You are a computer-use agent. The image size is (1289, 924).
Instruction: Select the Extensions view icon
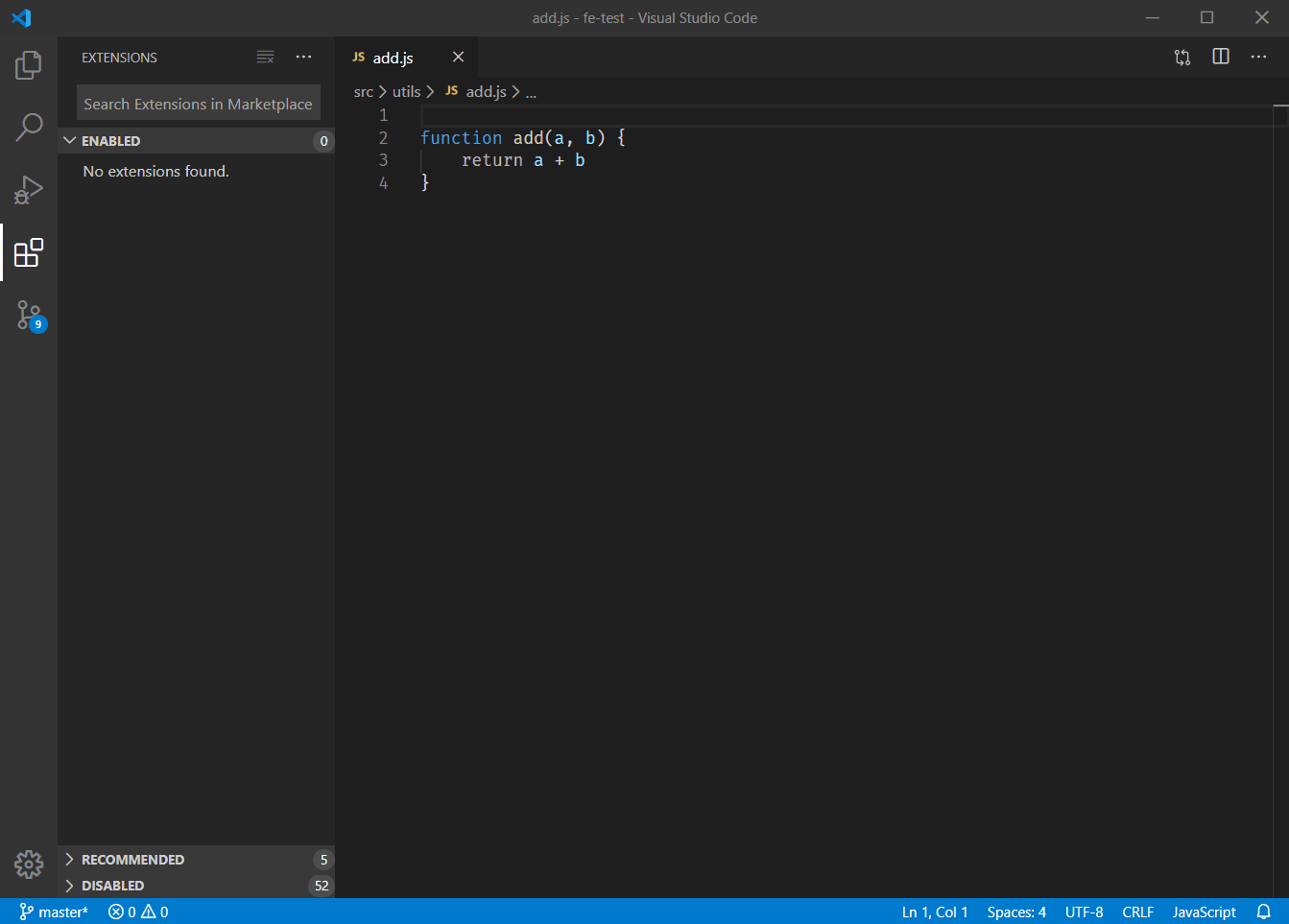tap(29, 252)
